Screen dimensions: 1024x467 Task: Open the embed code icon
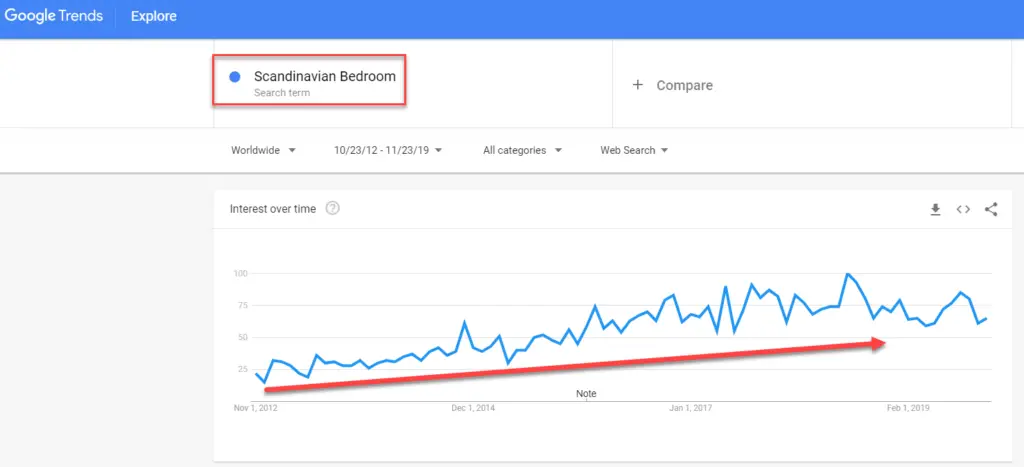coord(963,209)
